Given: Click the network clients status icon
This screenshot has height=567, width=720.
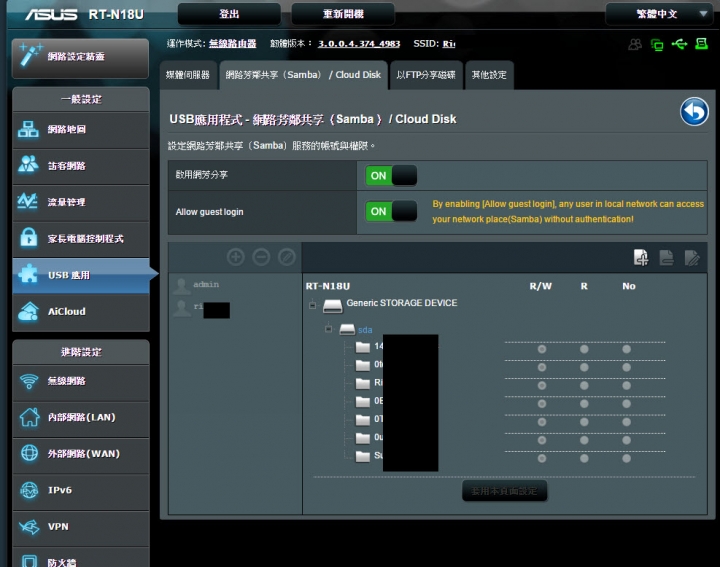Looking at the screenshot, I should (657, 45).
